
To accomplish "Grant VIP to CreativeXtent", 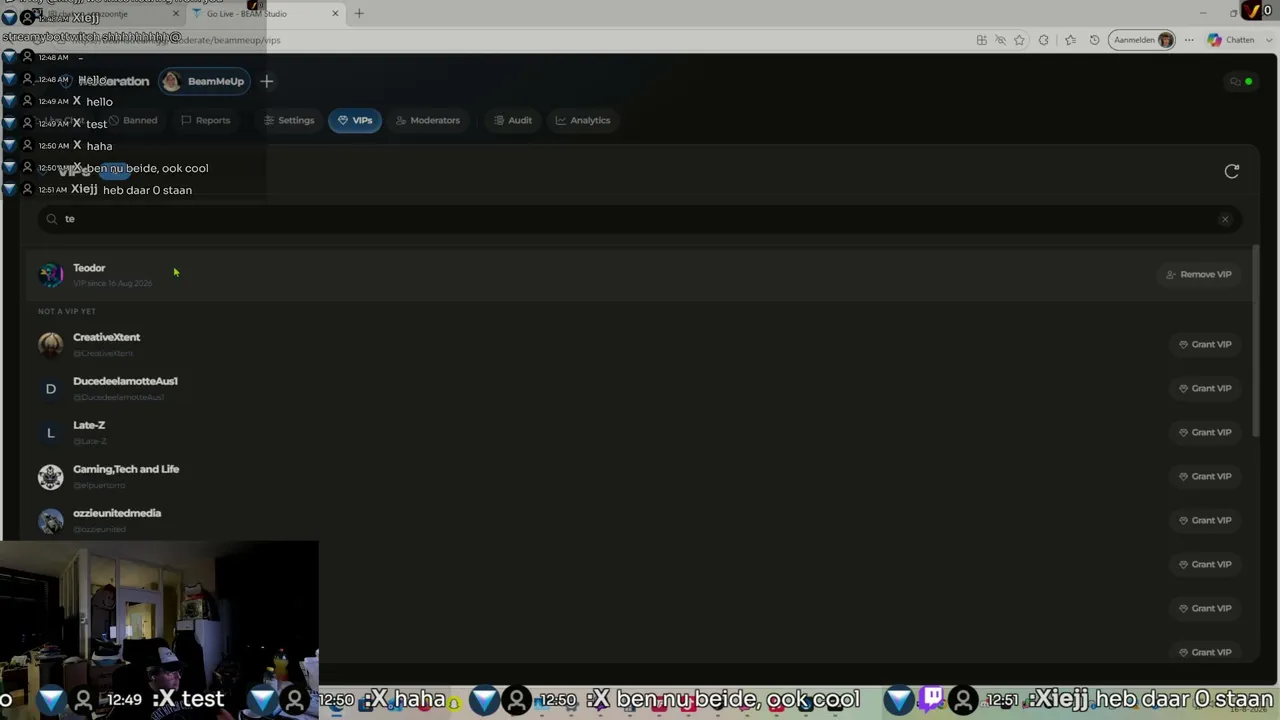I will [1205, 344].
